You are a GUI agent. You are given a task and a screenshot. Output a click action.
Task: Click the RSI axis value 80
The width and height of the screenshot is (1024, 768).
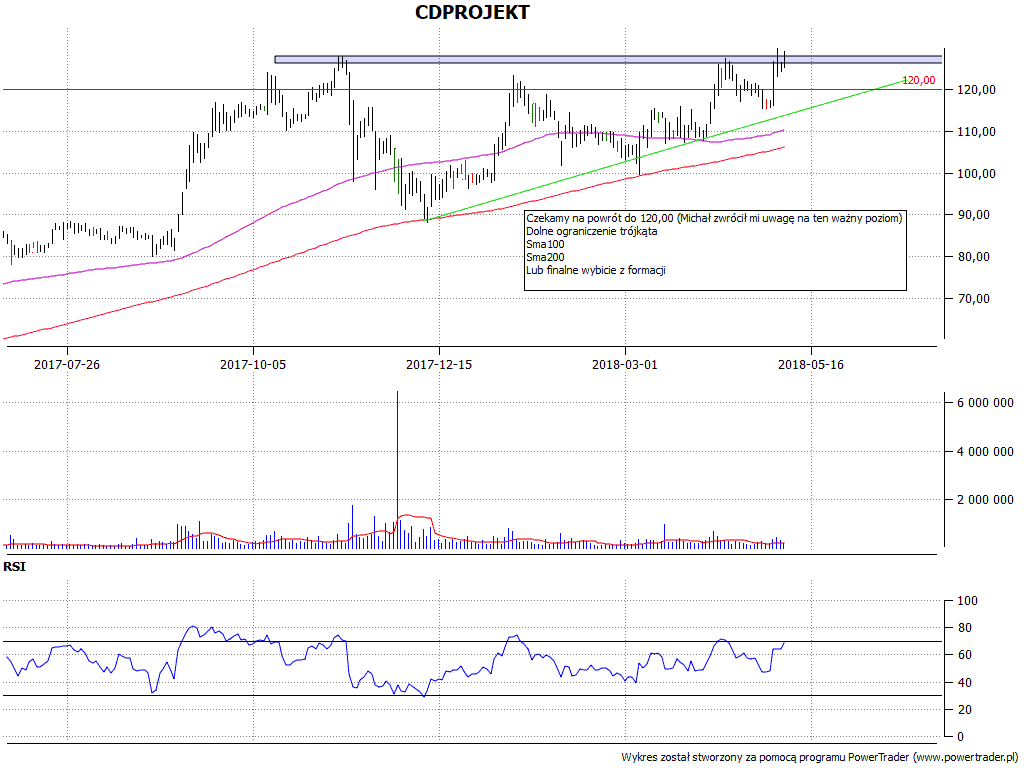pos(964,628)
